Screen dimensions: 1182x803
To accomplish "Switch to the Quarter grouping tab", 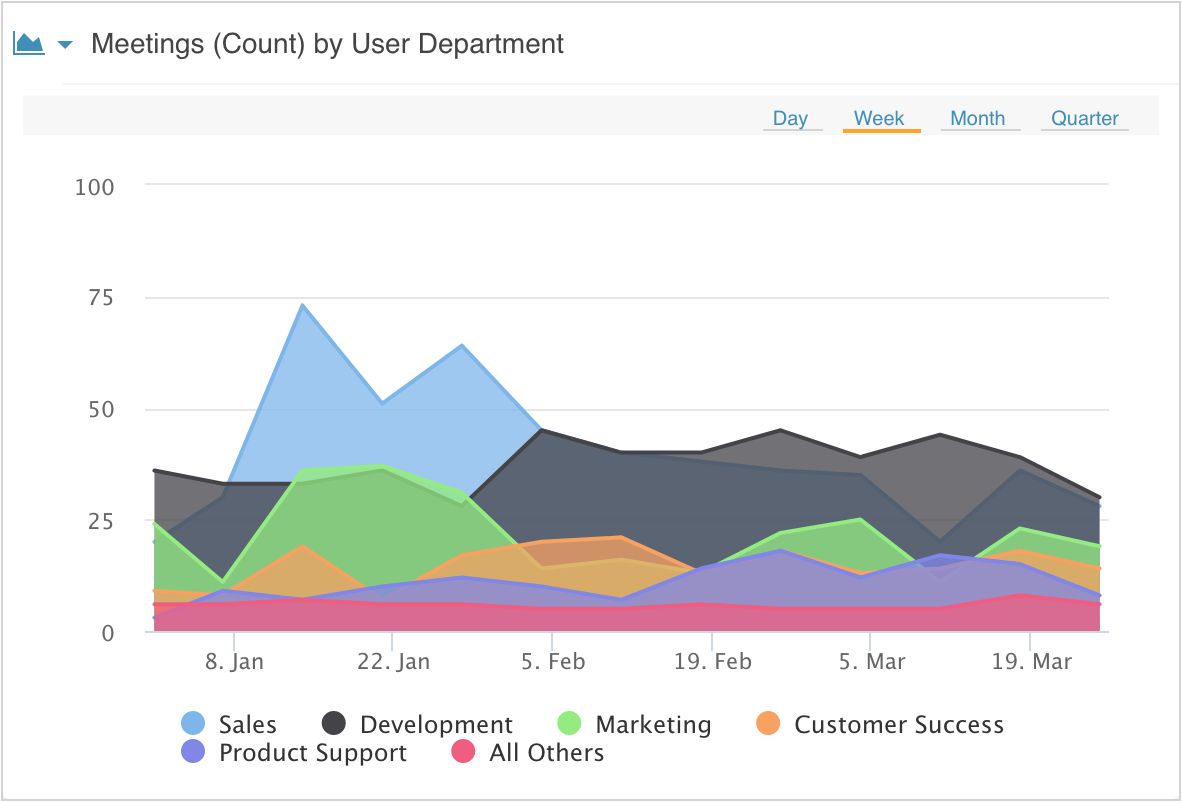I will tap(1085, 118).
